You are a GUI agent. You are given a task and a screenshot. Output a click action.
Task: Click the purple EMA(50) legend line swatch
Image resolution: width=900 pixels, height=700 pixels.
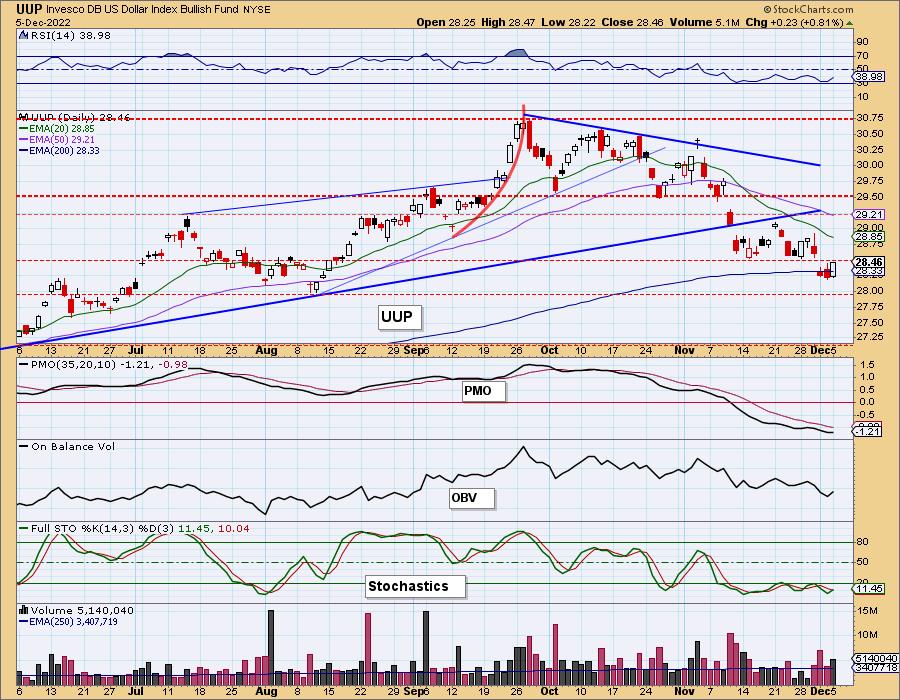24,139
